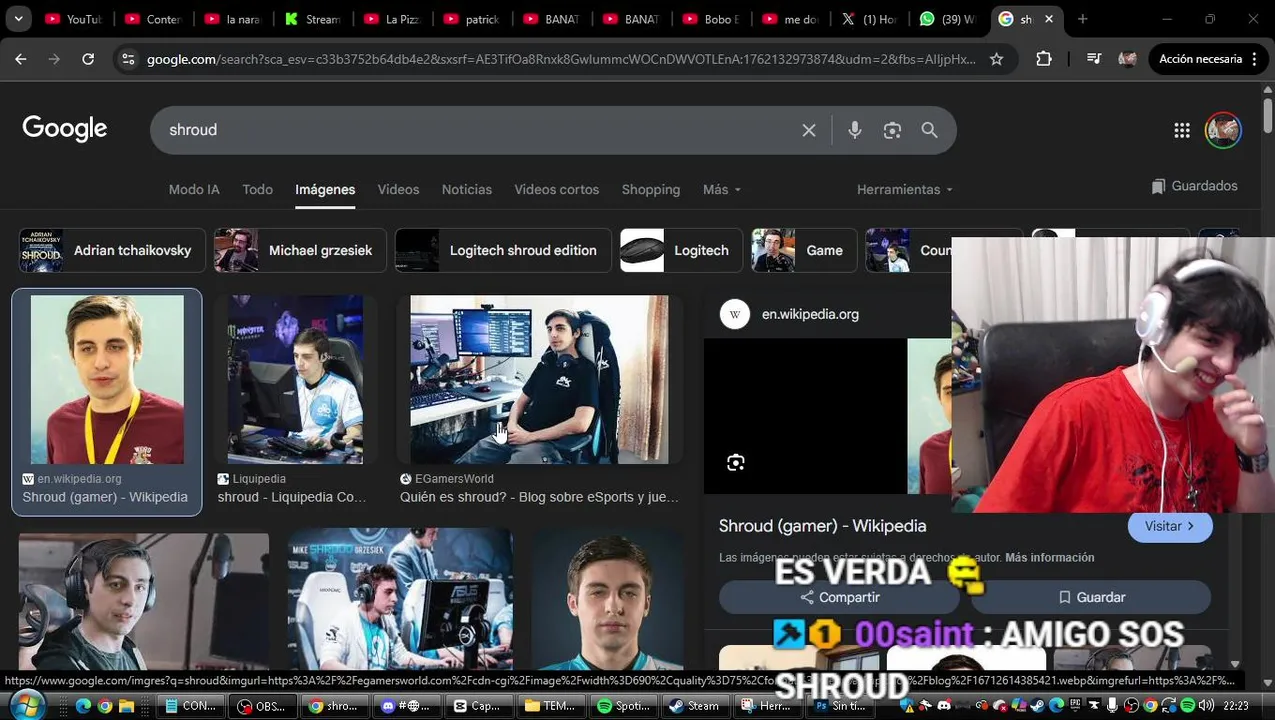Clear the search box with X icon
The width and height of the screenshot is (1275, 720).
click(x=809, y=130)
